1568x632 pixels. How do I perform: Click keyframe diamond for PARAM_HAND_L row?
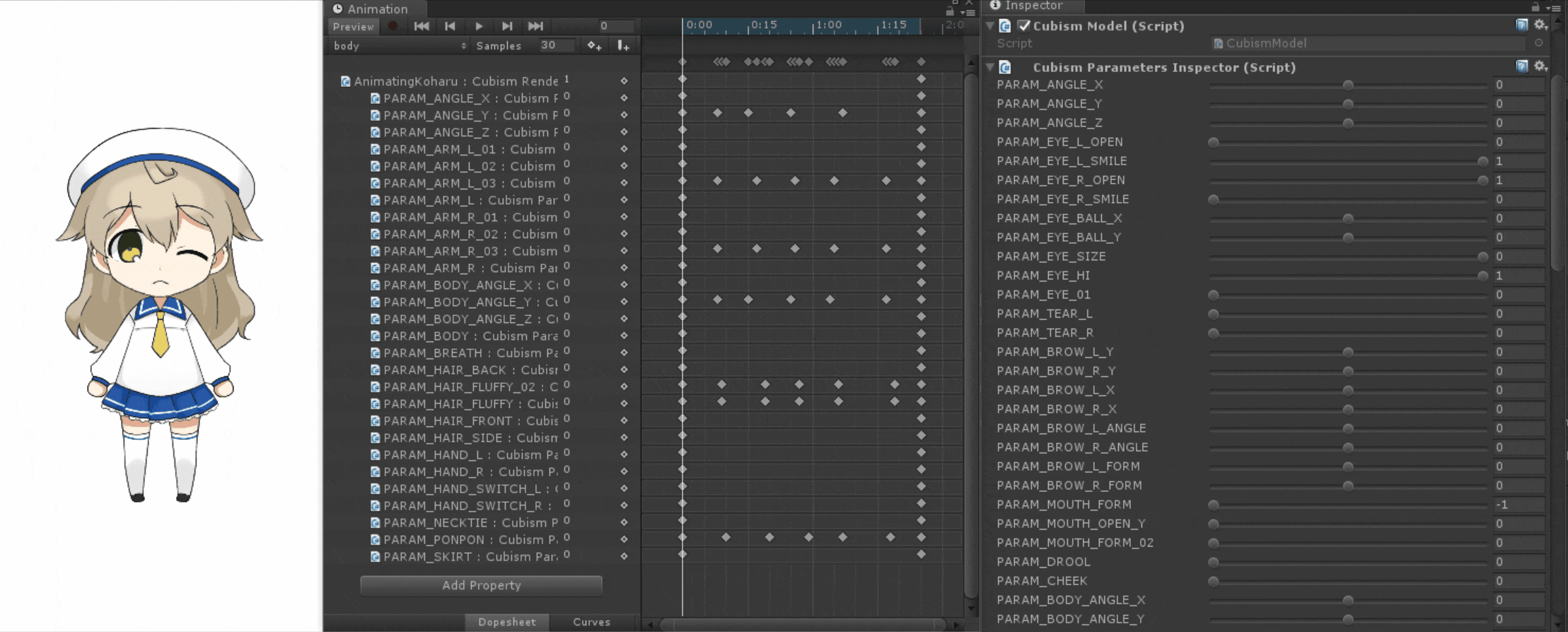pyautogui.click(x=624, y=454)
